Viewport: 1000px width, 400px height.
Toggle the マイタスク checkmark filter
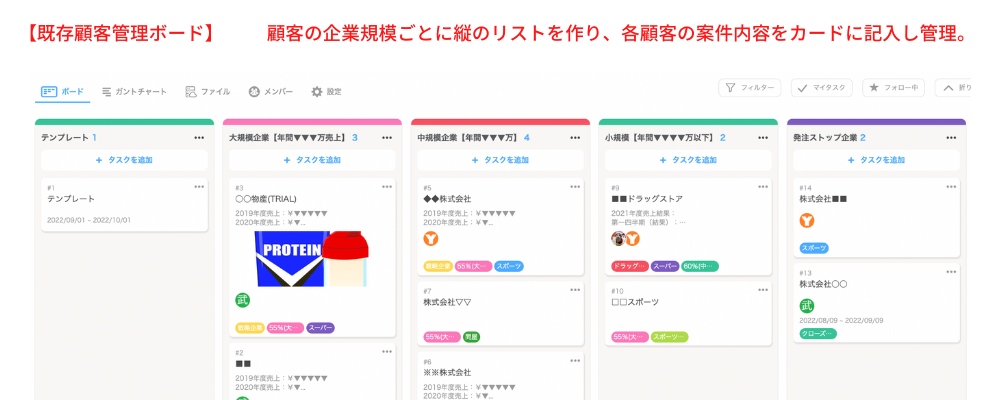[822, 88]
